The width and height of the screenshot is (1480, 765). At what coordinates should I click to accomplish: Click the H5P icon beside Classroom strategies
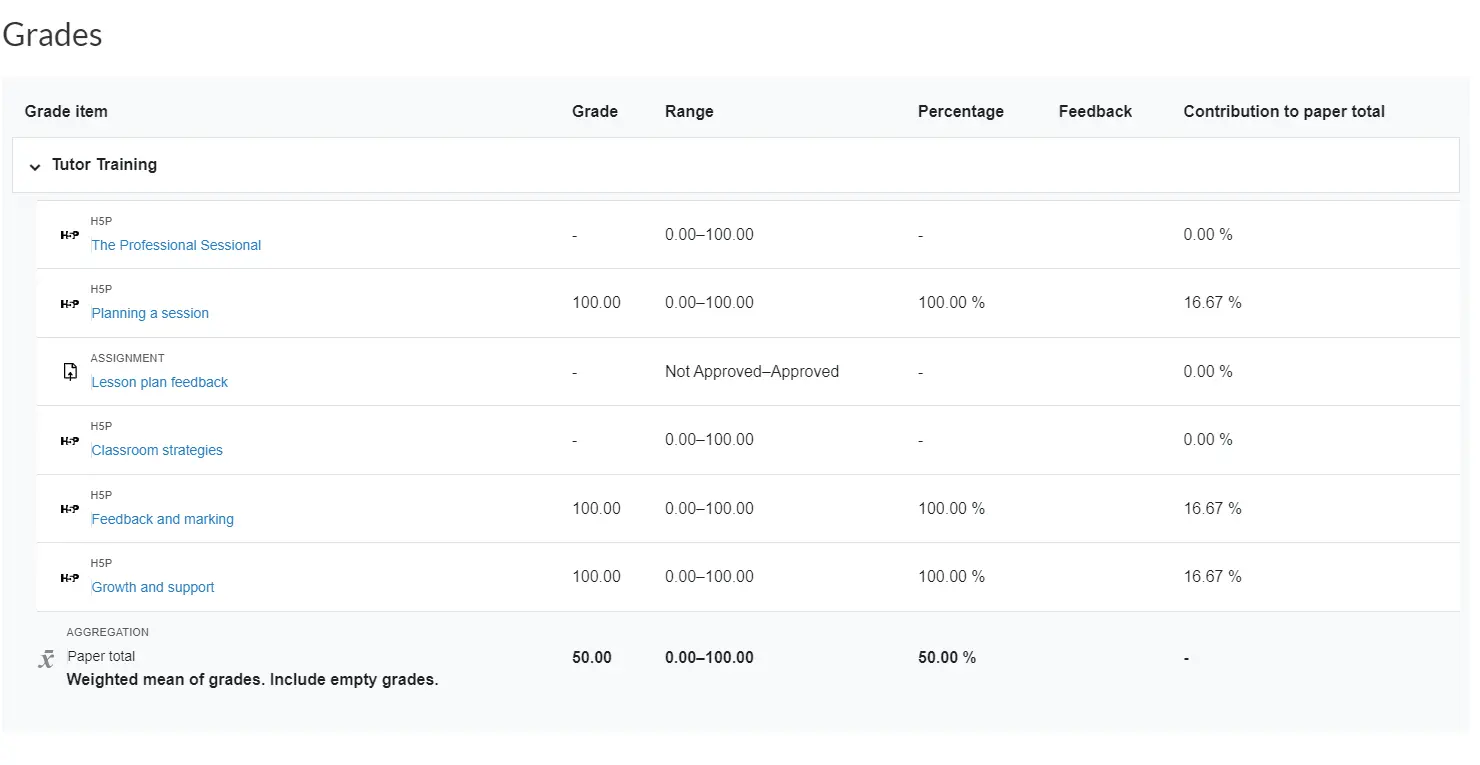coord(69,440)
